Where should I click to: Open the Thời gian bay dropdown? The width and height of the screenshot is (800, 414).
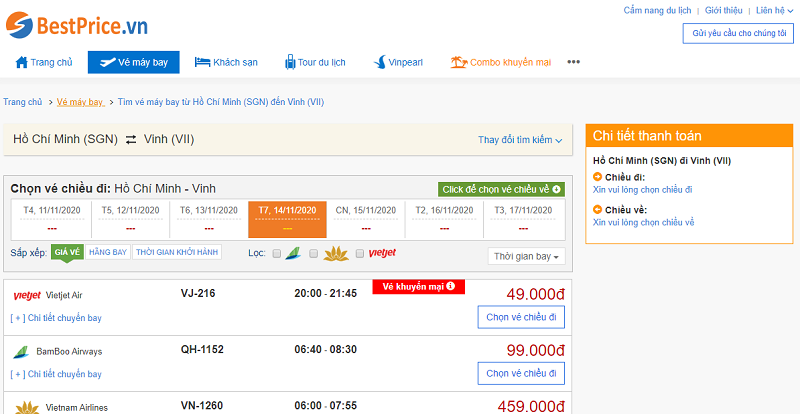pos(526,256)
